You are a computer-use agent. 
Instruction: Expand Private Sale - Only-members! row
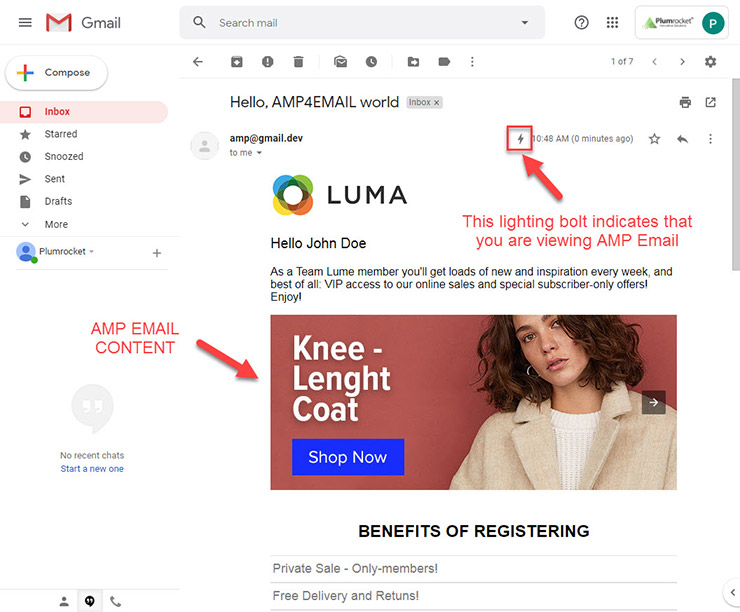pyautogui.click(x=473, y=569)
